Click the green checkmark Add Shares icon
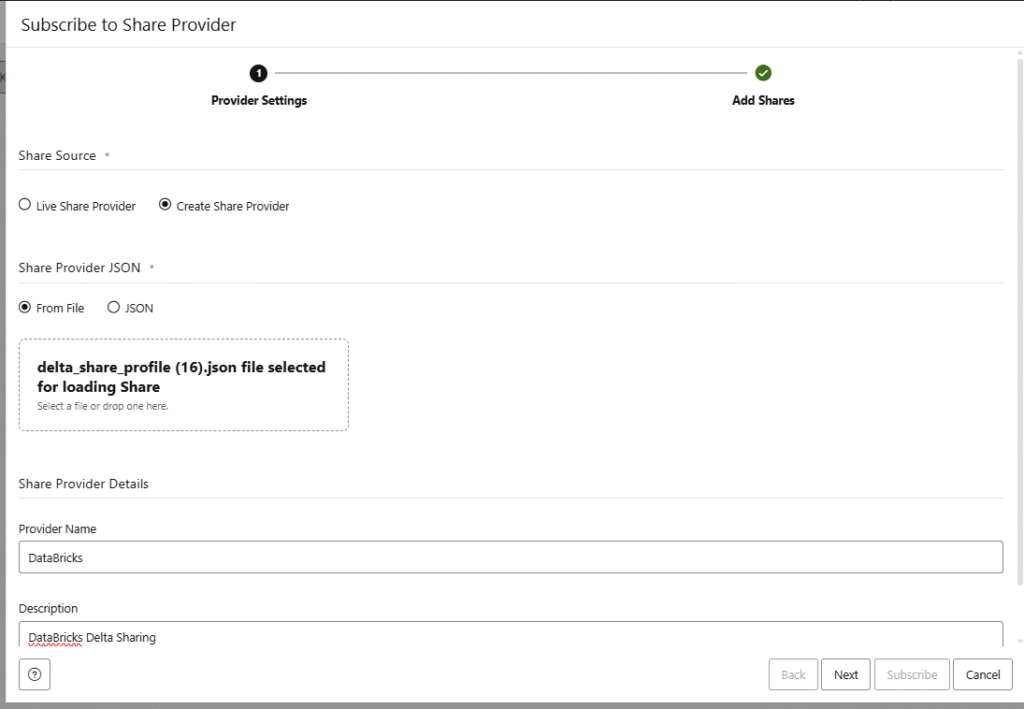 pyautogui.click(x=763, y=73)
